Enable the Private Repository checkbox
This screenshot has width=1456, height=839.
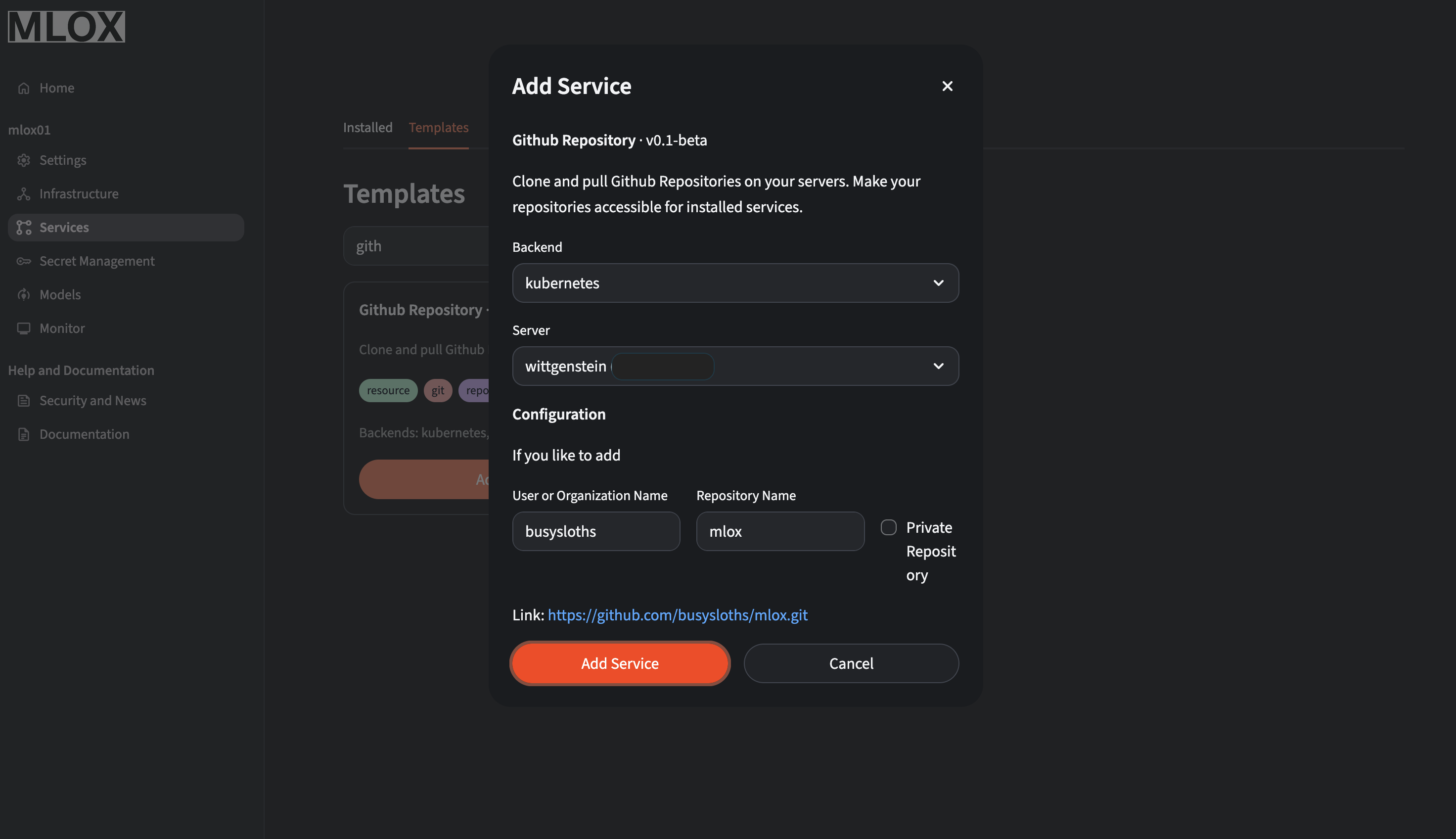[889, 527]
